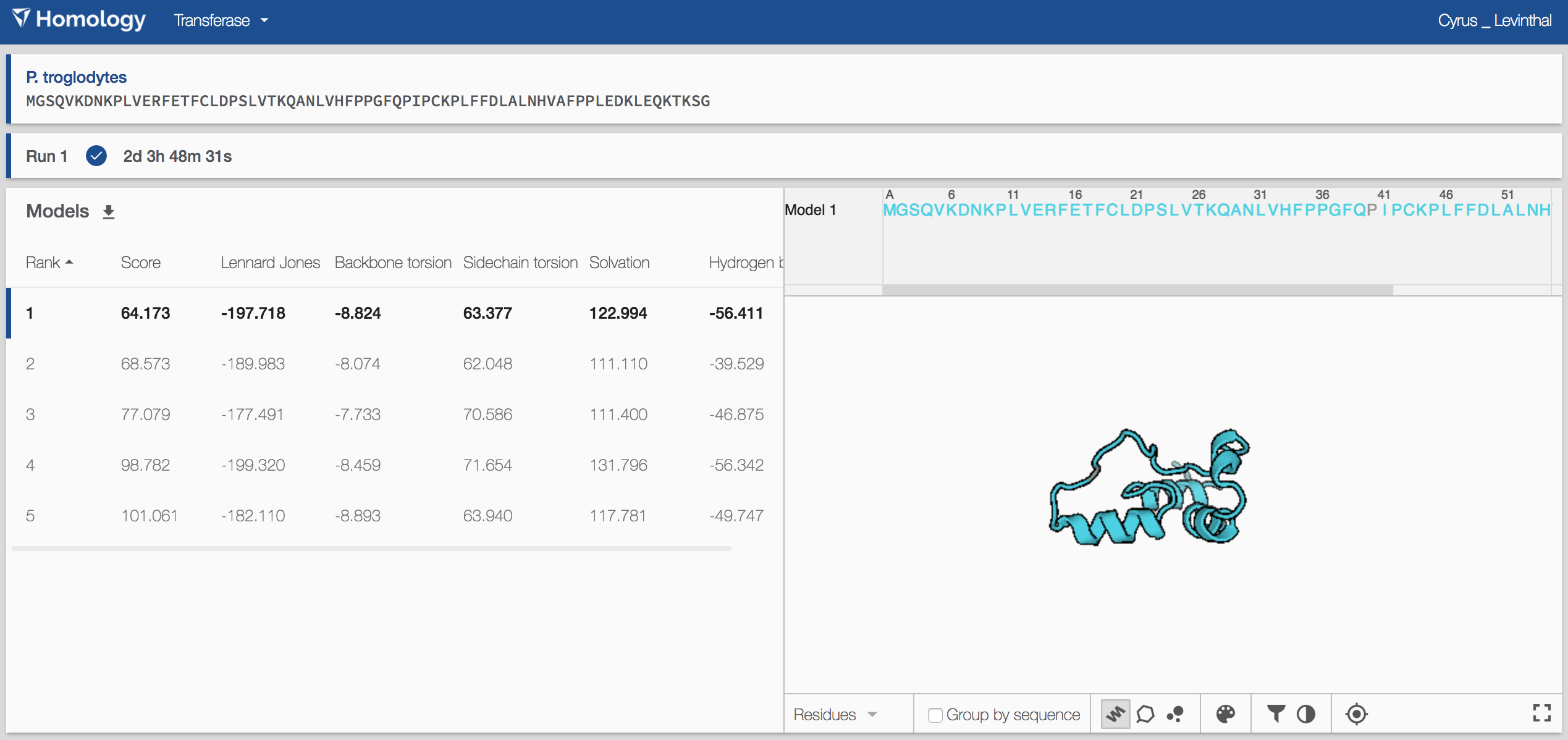Image resolution: width=1568 pixels, height=740 pixels.
Task: Switch to stick (ring) representation
Action: [x=1145, y=714]
